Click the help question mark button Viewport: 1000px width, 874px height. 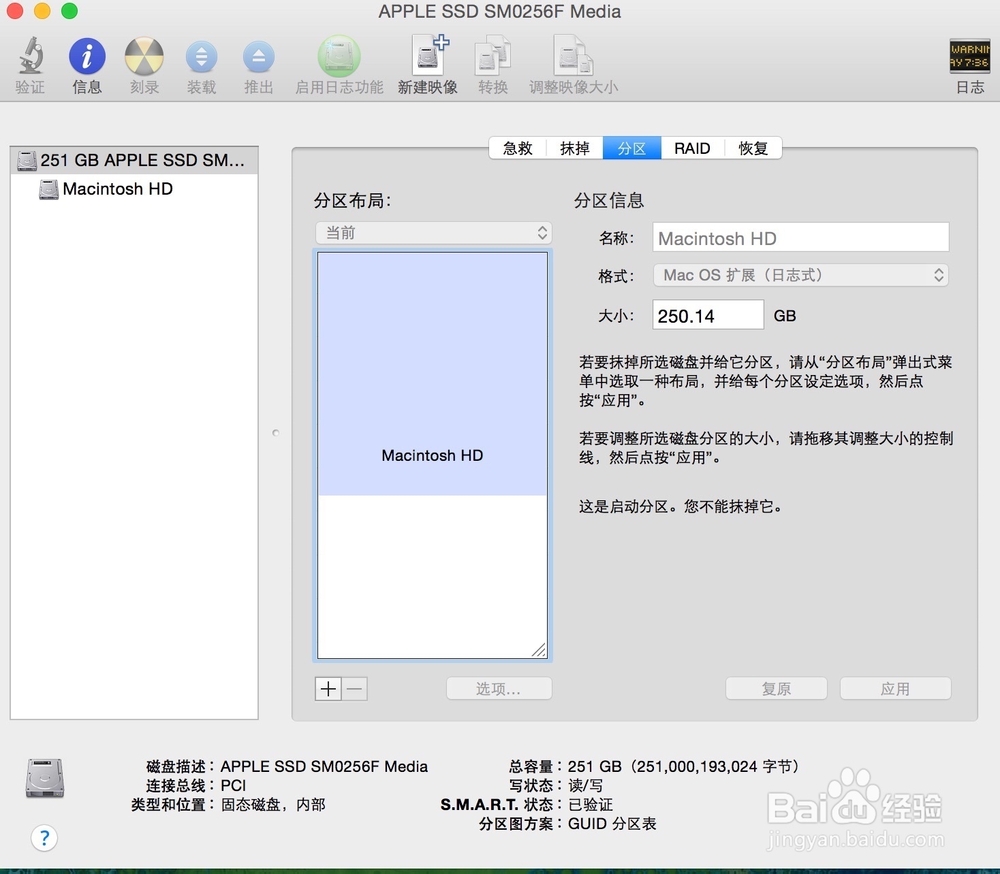45,838
